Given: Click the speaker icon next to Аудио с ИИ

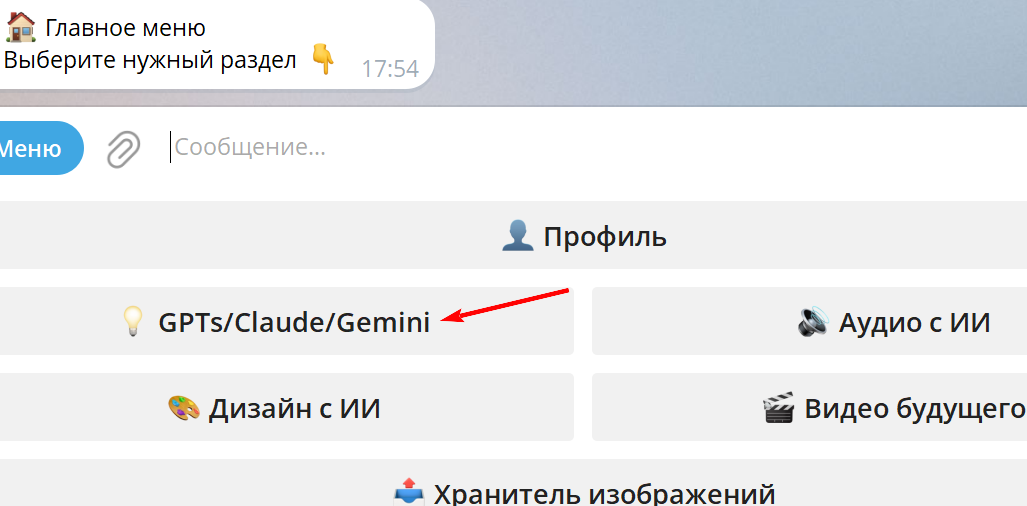Looking at the screenshot, I should (x=813, y=322).
